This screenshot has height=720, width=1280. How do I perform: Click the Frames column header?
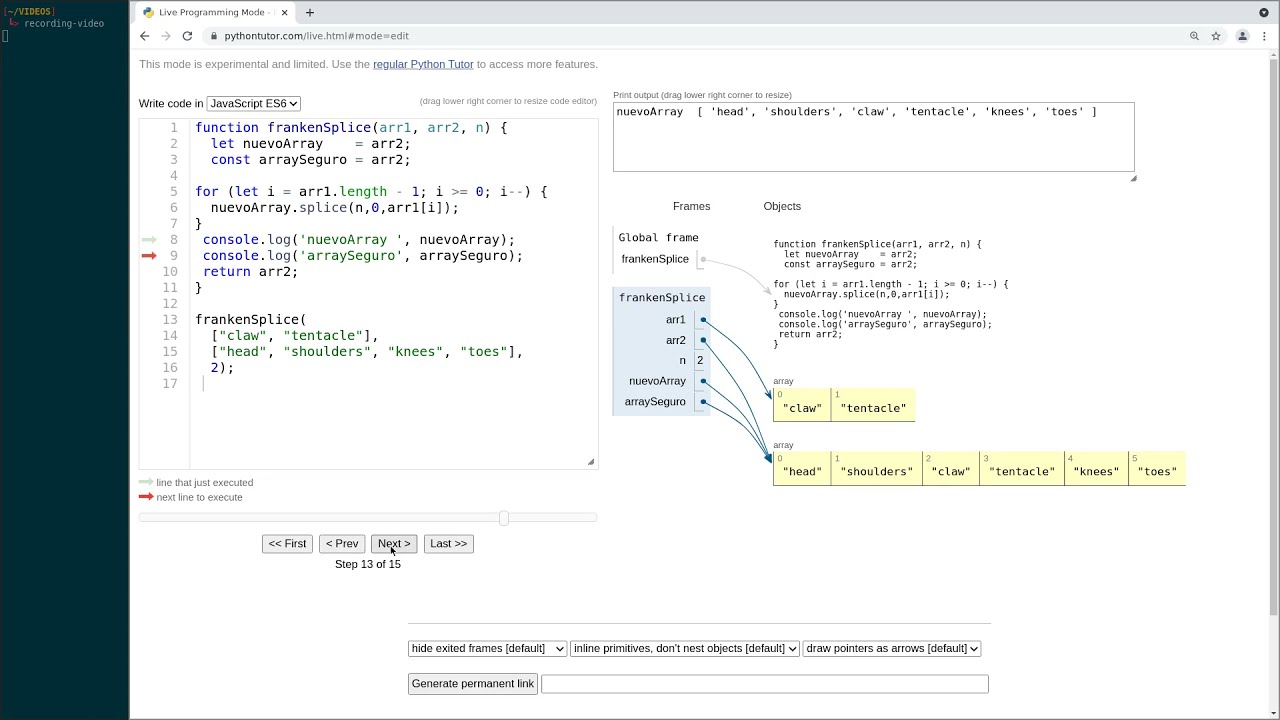(691, 206)
